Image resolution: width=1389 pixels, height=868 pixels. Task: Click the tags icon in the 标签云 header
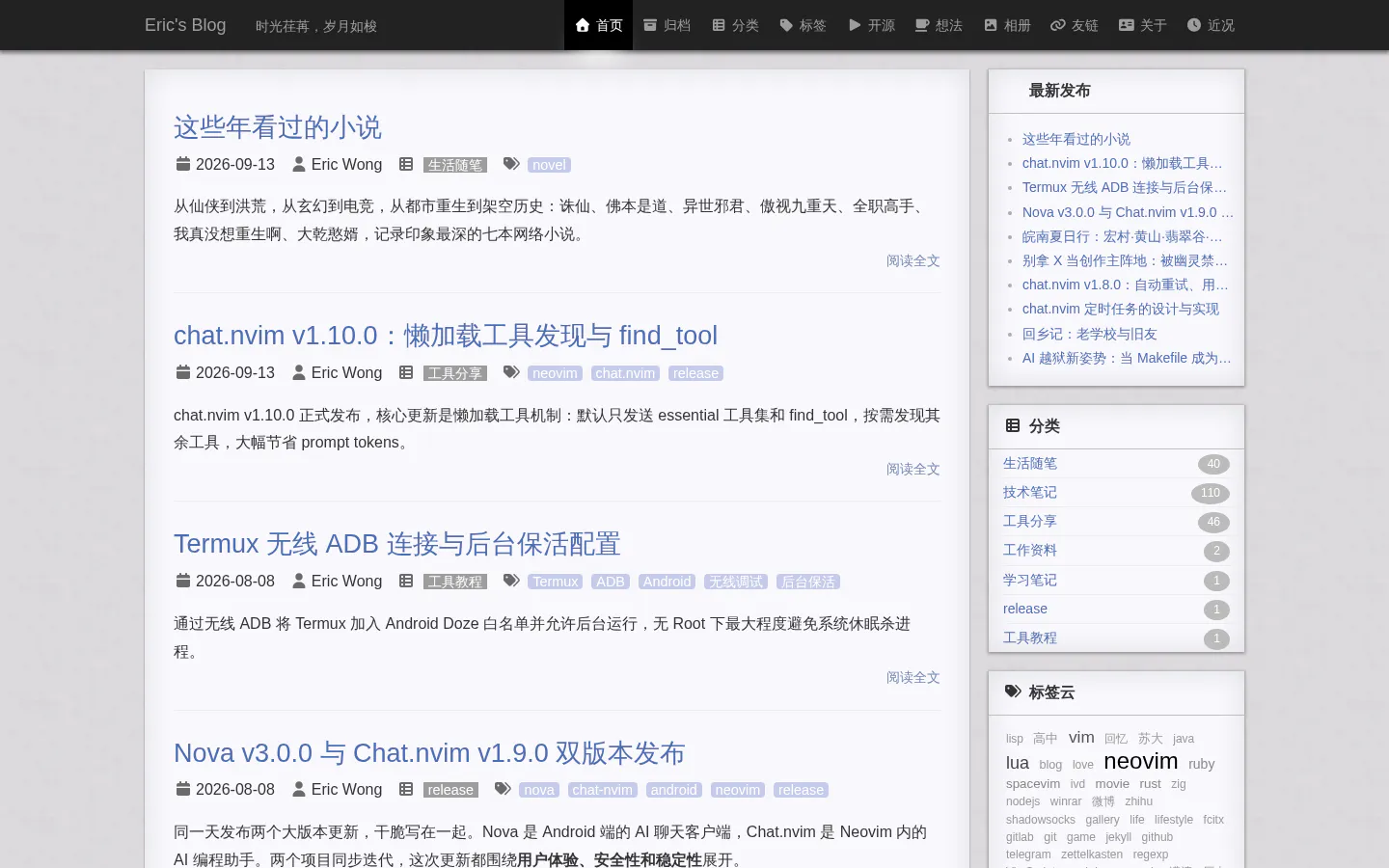pos(1013,692)
